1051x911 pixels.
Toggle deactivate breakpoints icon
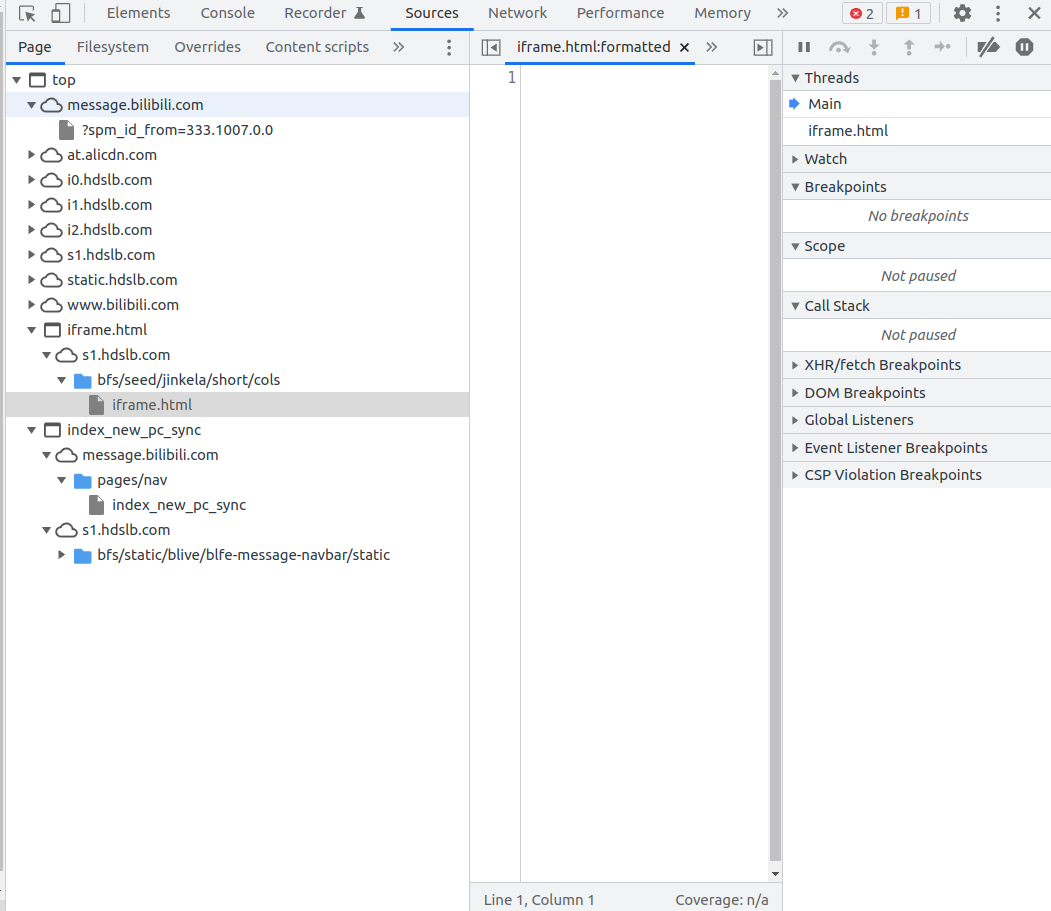tap(988, 47)
